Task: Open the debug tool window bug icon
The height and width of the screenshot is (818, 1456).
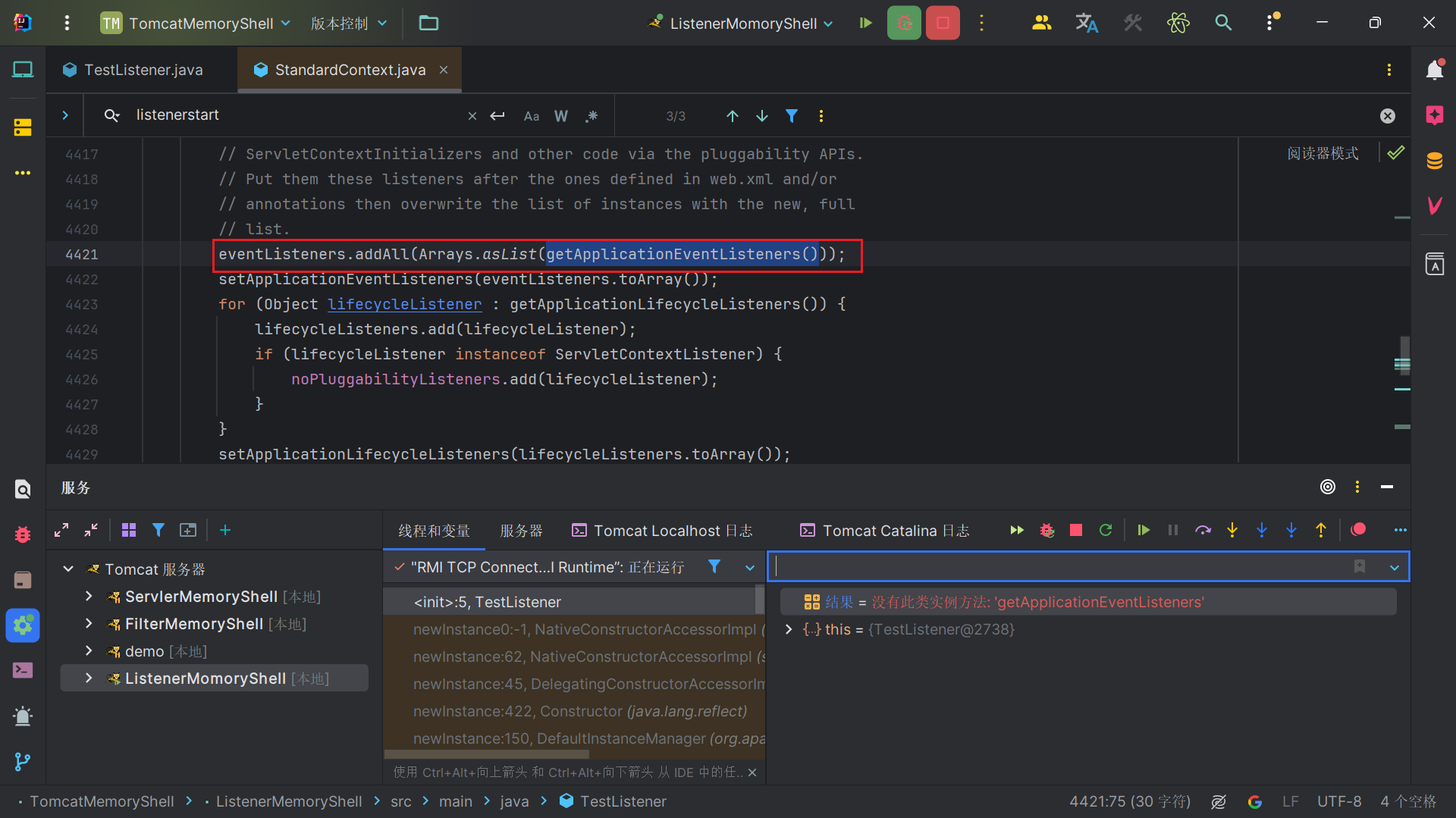Action: point(23,534)
